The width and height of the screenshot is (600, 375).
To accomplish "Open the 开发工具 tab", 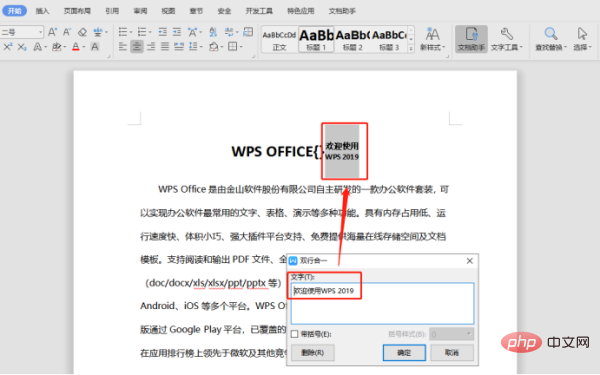I will (259, 11).
